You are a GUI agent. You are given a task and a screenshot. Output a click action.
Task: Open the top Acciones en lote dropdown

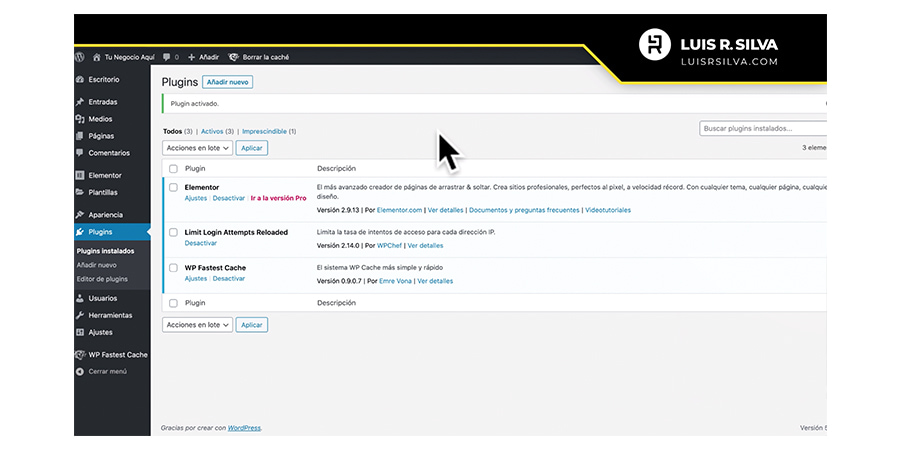coord(197,148)
